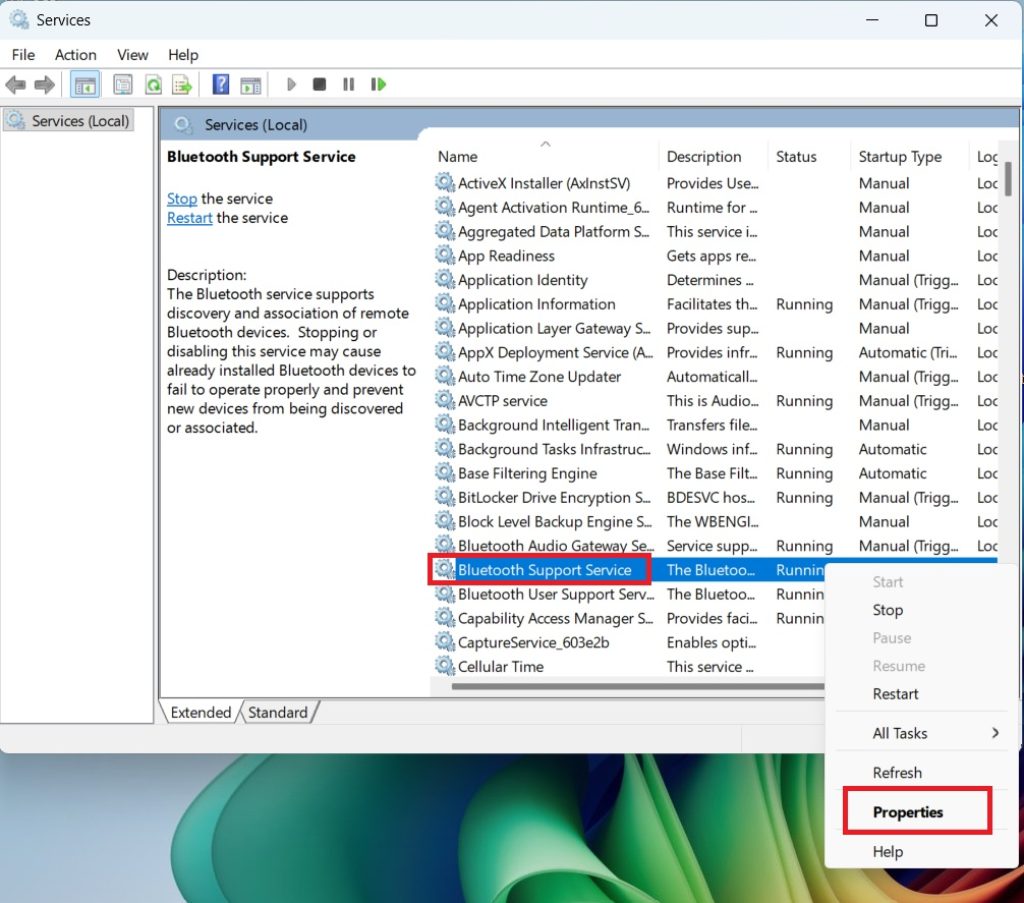This screenshot has height=903, width=1024.
Task: Click the Start Service play icon
Action: 291,84
